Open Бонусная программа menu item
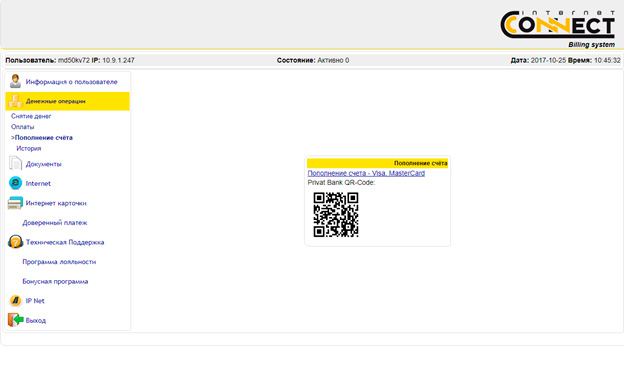624x368 pixels. pos(55,281)
